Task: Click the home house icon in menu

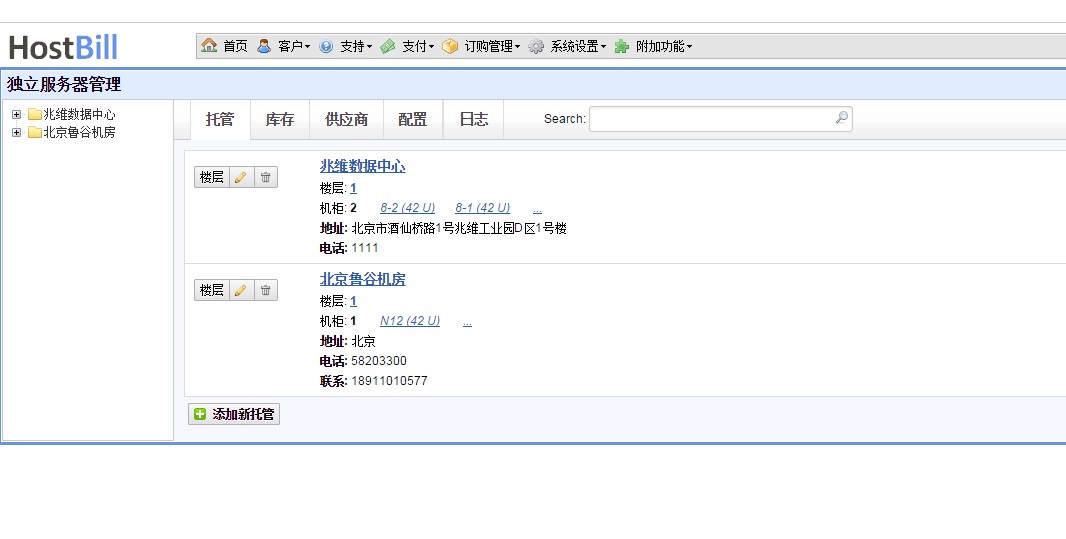Action: tap(209, 46)
